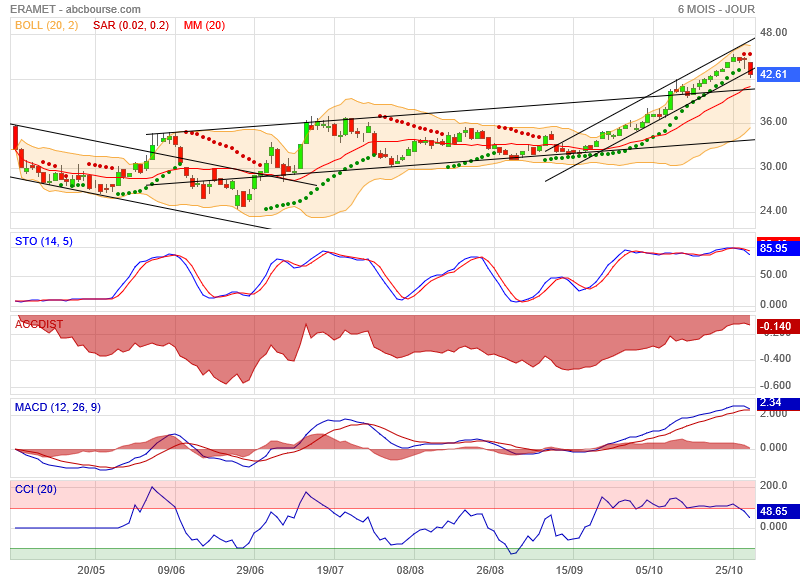Click the 25/10 date label
800x580 pixels.
pos(729,570)
